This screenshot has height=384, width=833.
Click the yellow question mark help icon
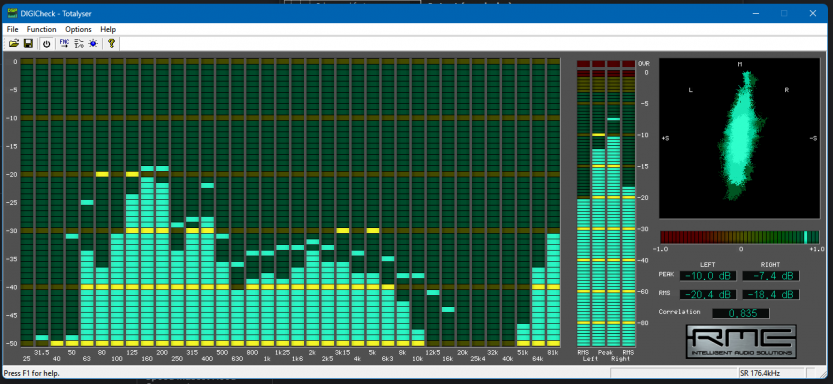[111, 44]
